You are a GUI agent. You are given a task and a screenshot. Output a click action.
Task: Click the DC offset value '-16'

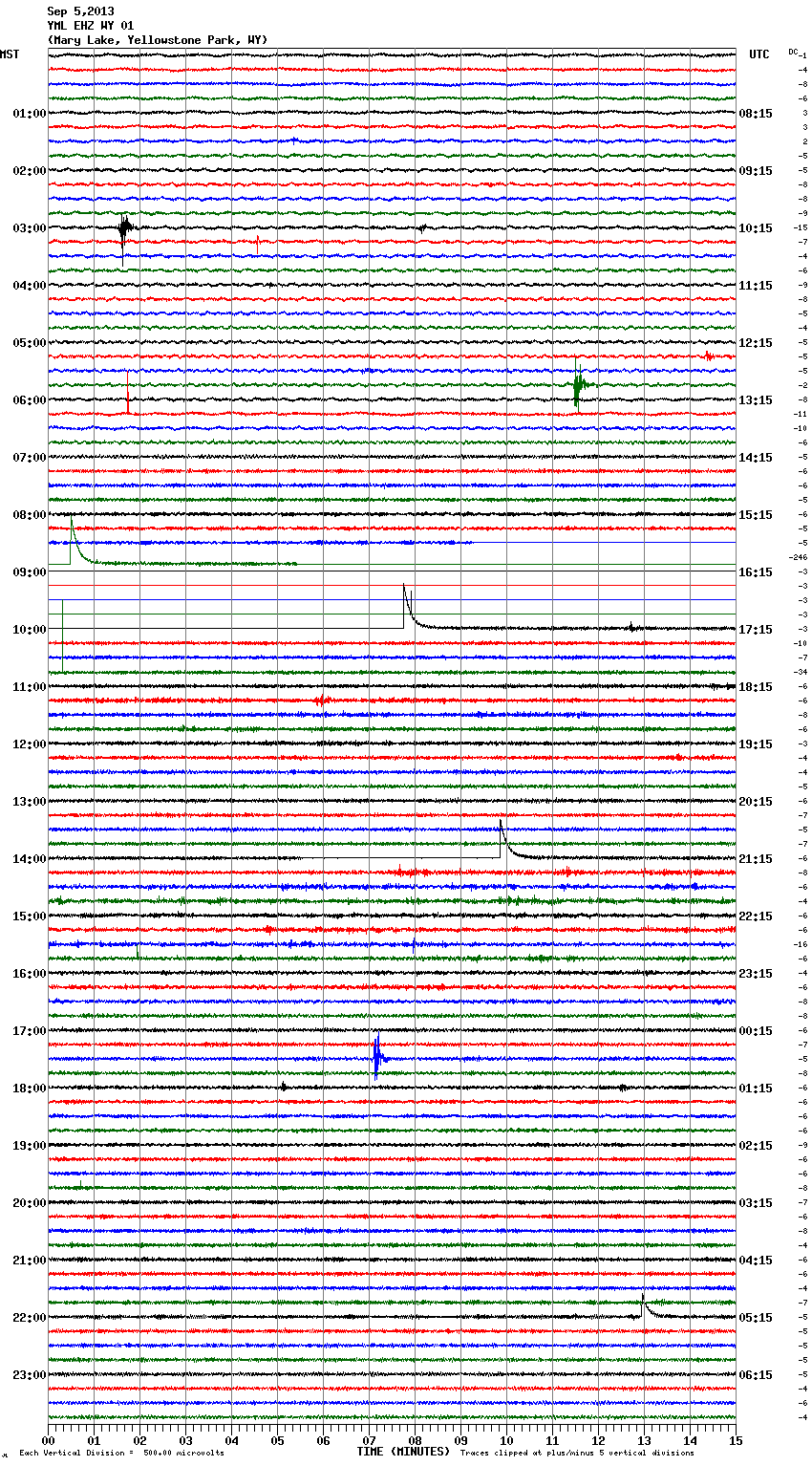point(801,944)
